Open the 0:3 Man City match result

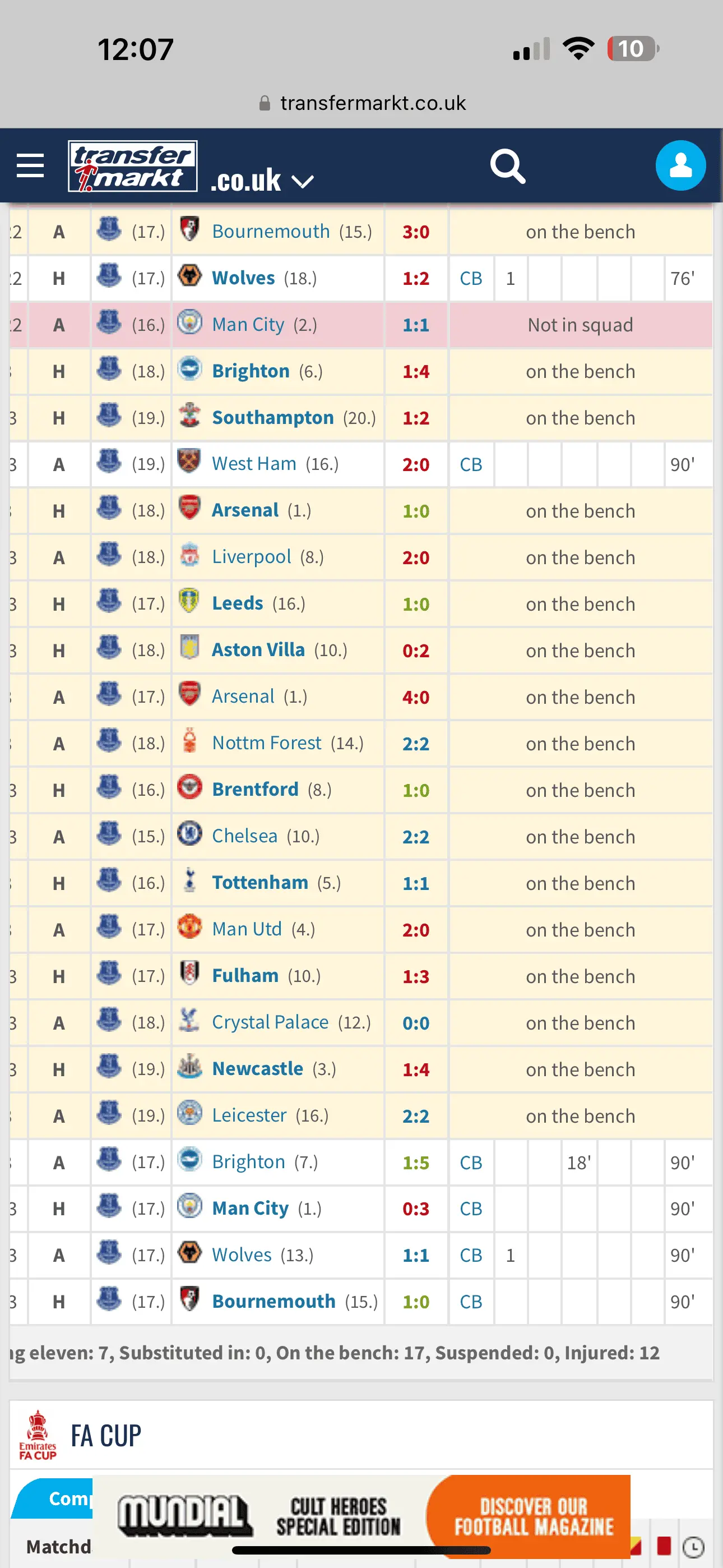point(416,1209)
